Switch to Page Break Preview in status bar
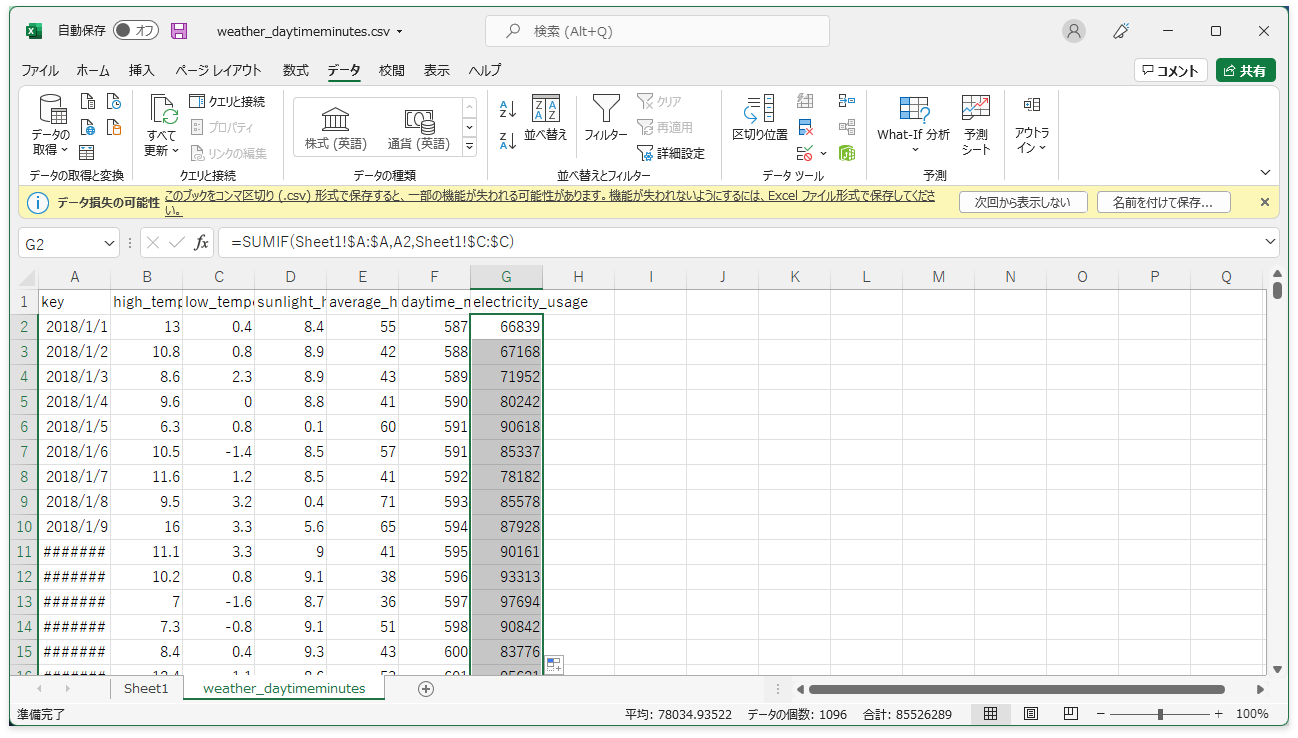Screen dimensions: 1298x738 (x=1070, y=714)
